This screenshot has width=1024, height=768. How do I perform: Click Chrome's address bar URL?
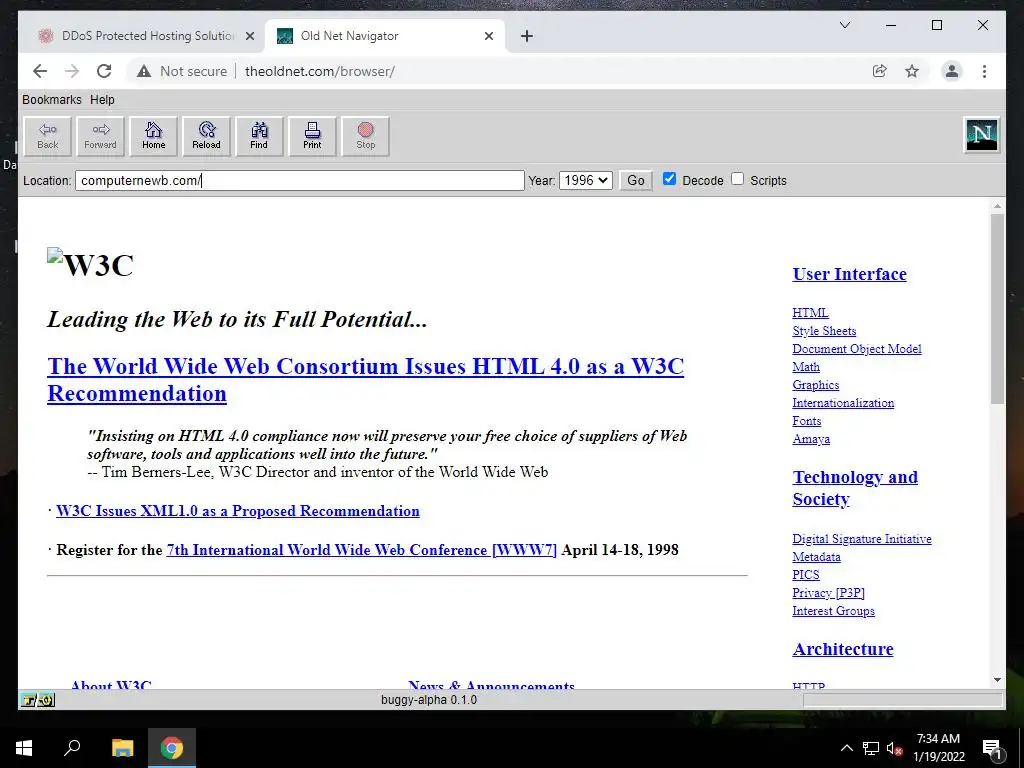[x=319, y=71]
